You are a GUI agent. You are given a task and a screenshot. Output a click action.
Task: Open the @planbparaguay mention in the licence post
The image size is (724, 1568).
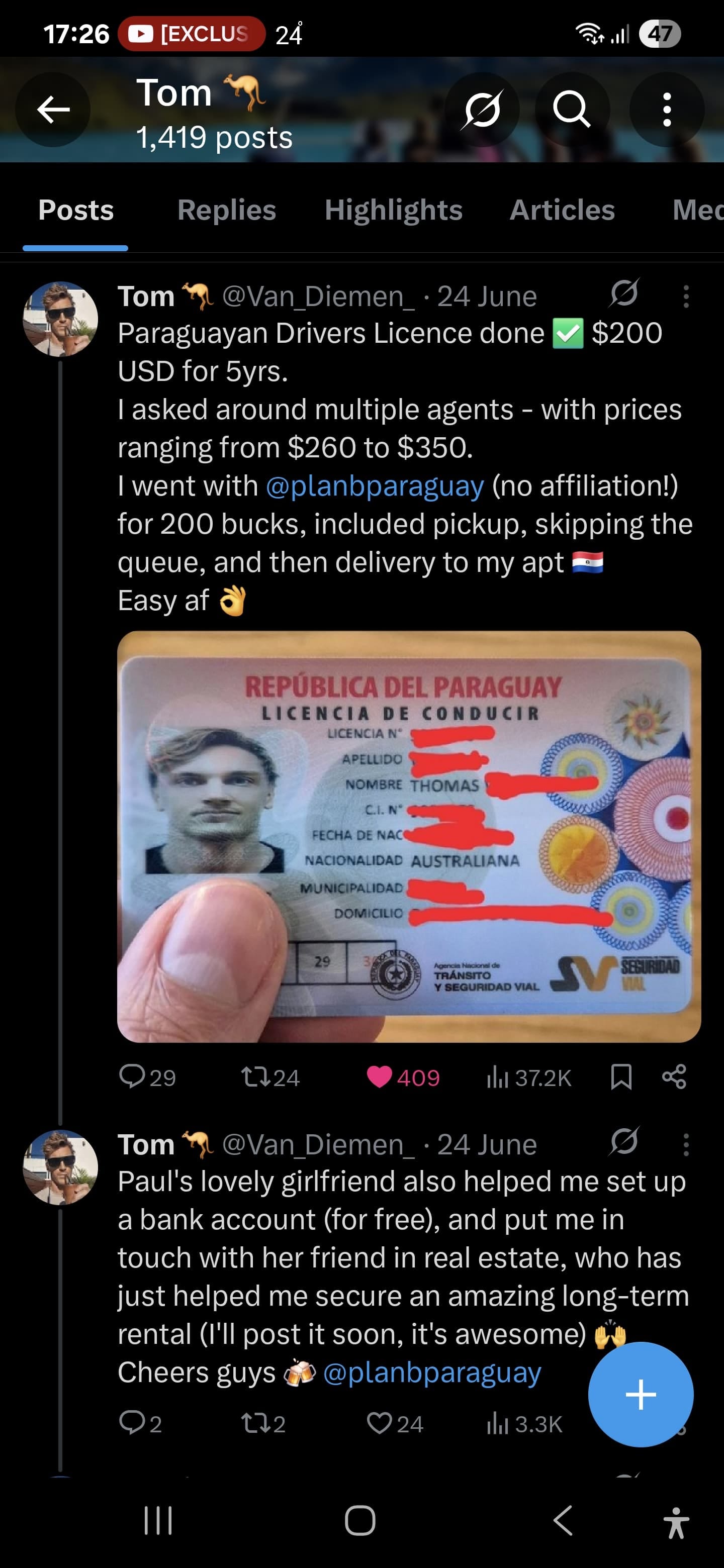[375, 486]
